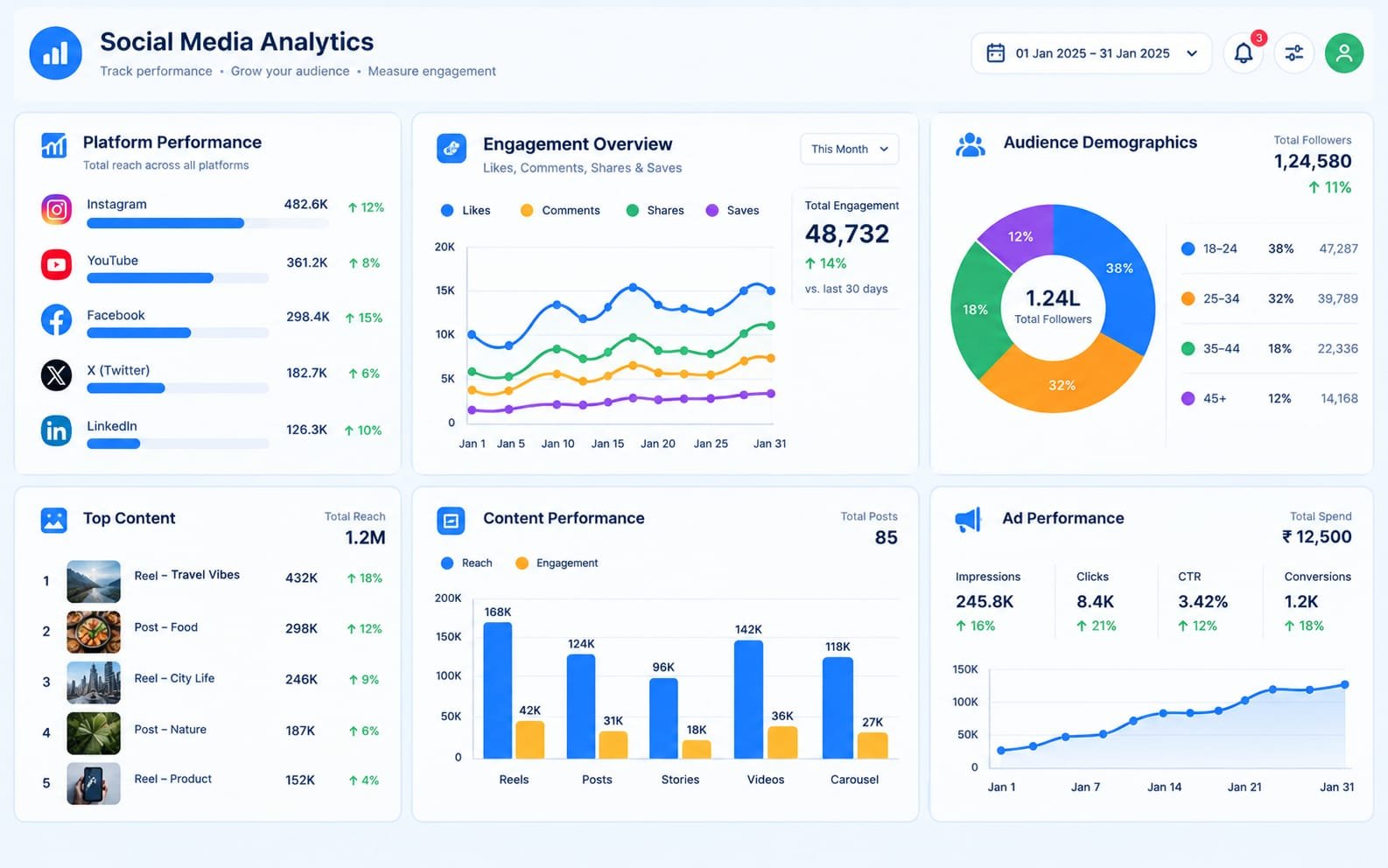Click the Content Performance panel icon

tap(451, 521)
